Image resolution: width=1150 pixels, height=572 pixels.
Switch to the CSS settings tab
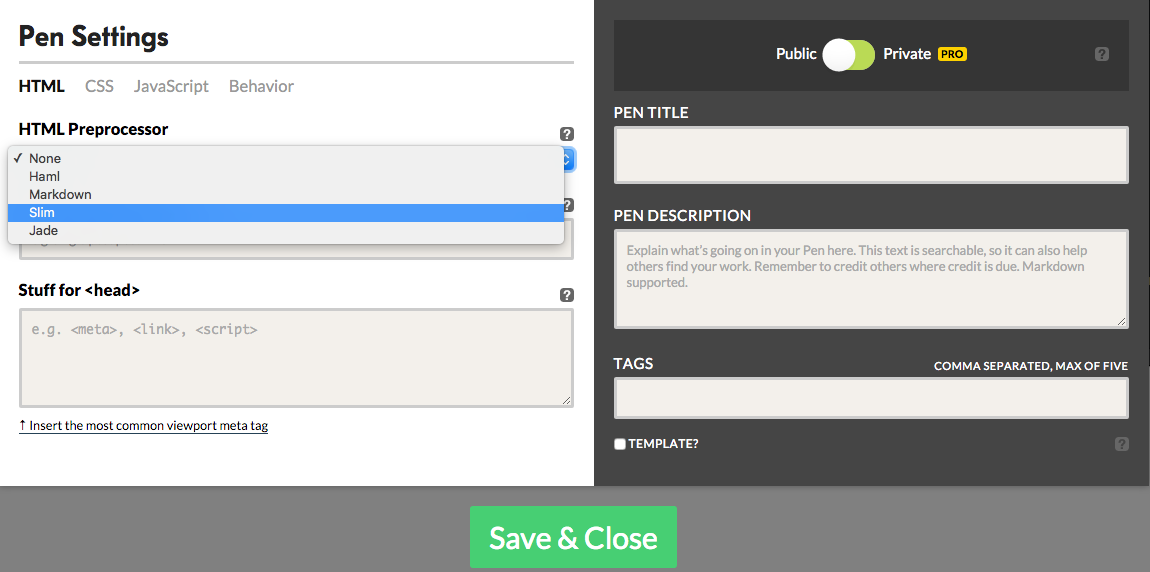tap(99, 86)
